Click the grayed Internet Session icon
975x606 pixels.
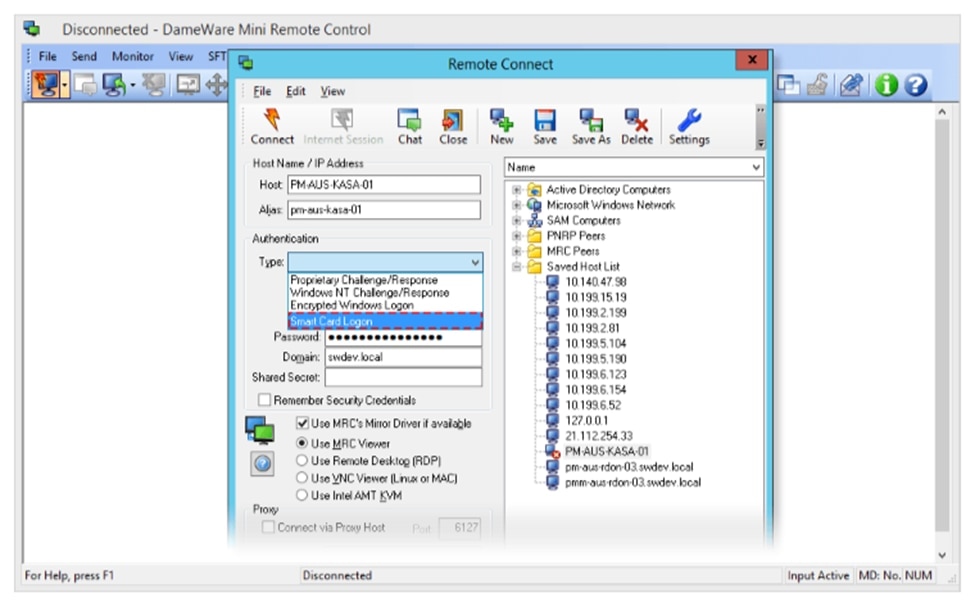point(343,127)
